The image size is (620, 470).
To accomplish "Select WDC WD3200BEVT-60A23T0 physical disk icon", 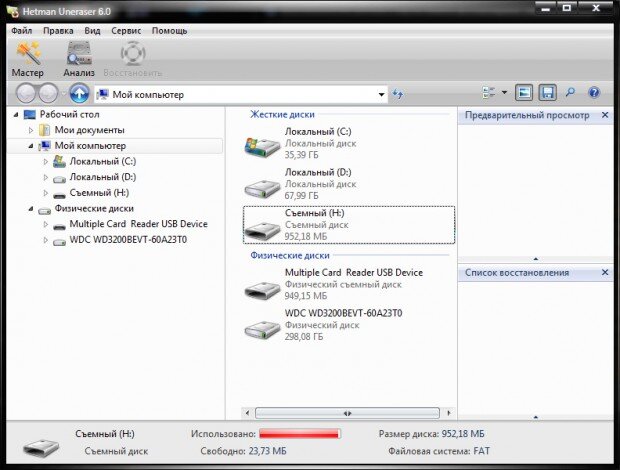I will click(262, 329).
